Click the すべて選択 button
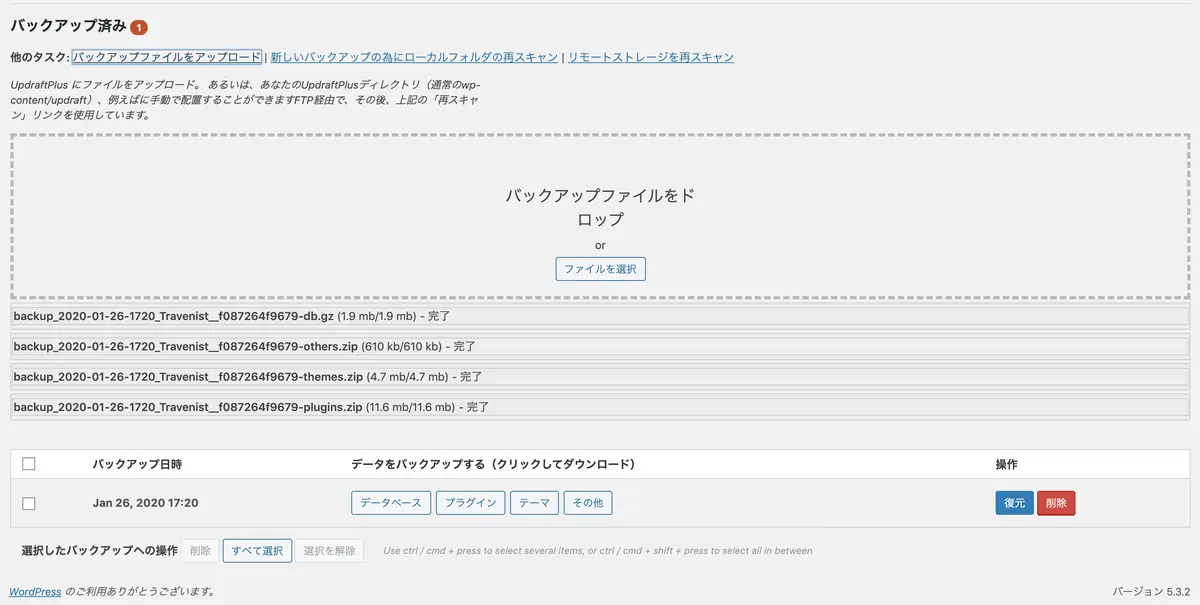This screenshot has width=1200, height=605. [257, 550]
